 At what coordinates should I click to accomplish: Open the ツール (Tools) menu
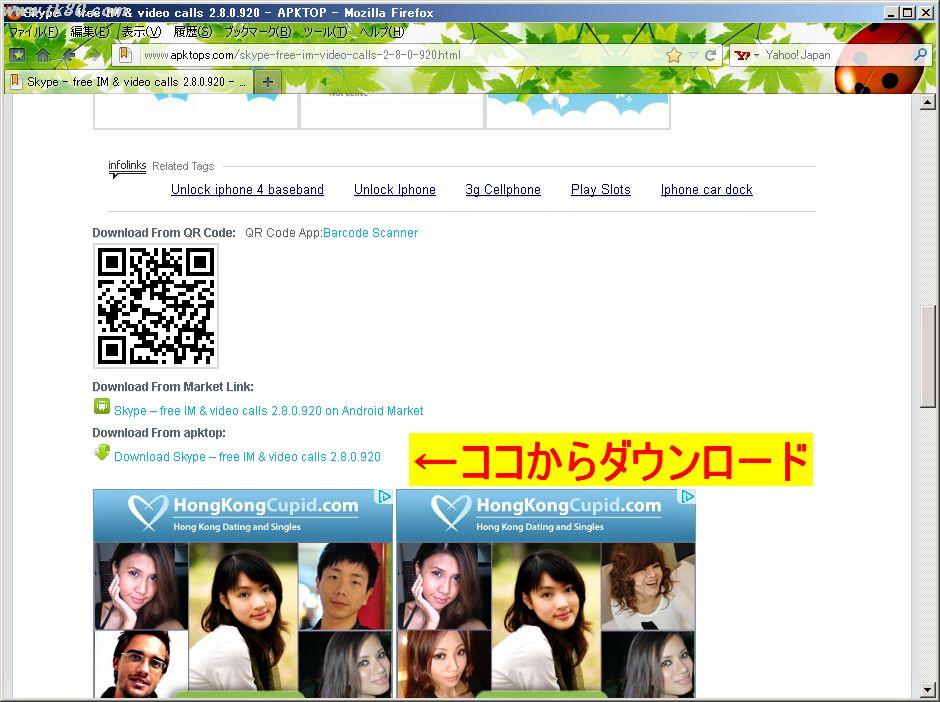pyautogui.click(x=325, y=32)
